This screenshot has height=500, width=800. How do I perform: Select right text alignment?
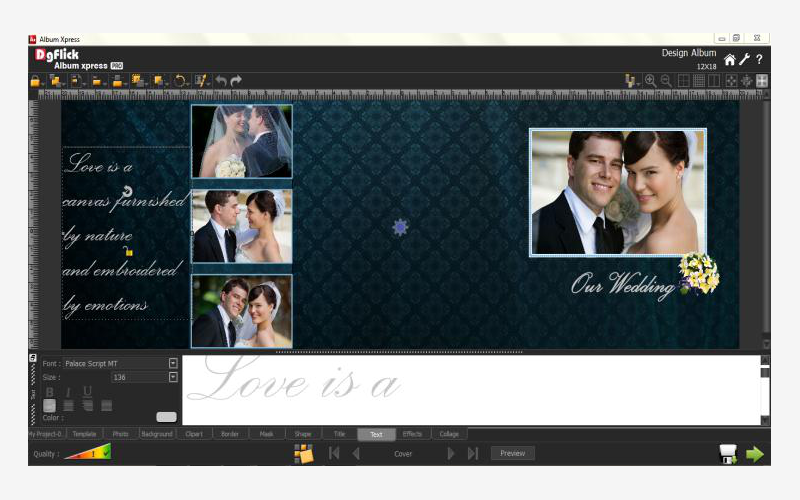[x=88, y=406]
